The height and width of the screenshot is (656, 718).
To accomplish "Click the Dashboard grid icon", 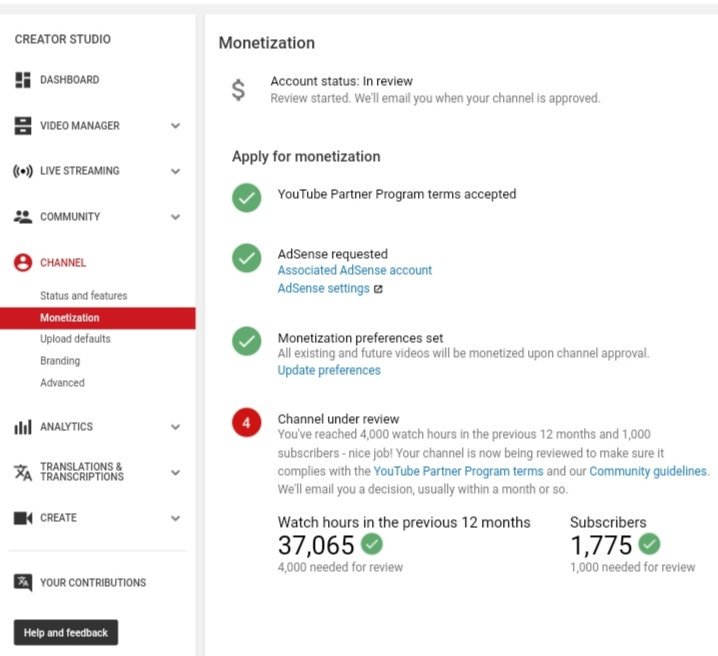I will click(x=23, y=80).
